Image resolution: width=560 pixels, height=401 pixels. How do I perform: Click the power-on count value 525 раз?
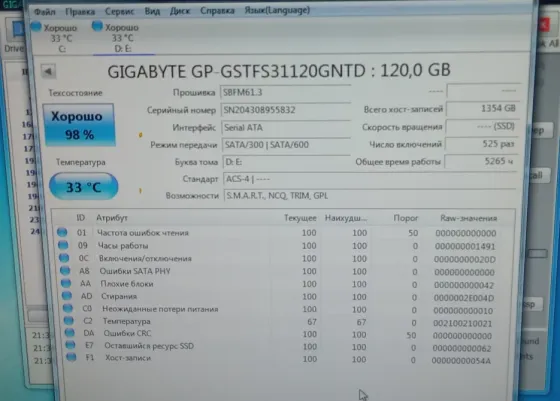[x=481, y=144]
